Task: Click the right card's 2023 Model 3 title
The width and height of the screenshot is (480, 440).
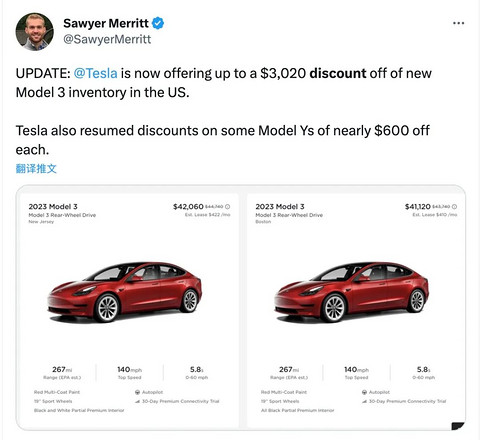Action: click(x=280, y=207)
